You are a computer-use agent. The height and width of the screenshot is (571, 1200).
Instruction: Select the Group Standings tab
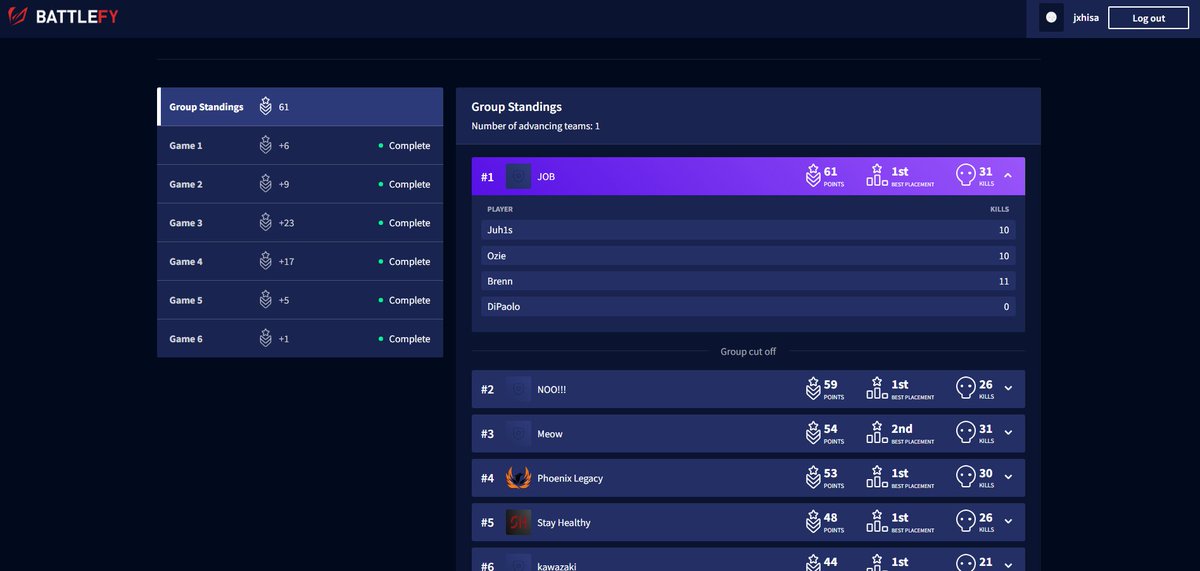click(x=300, y=107)
